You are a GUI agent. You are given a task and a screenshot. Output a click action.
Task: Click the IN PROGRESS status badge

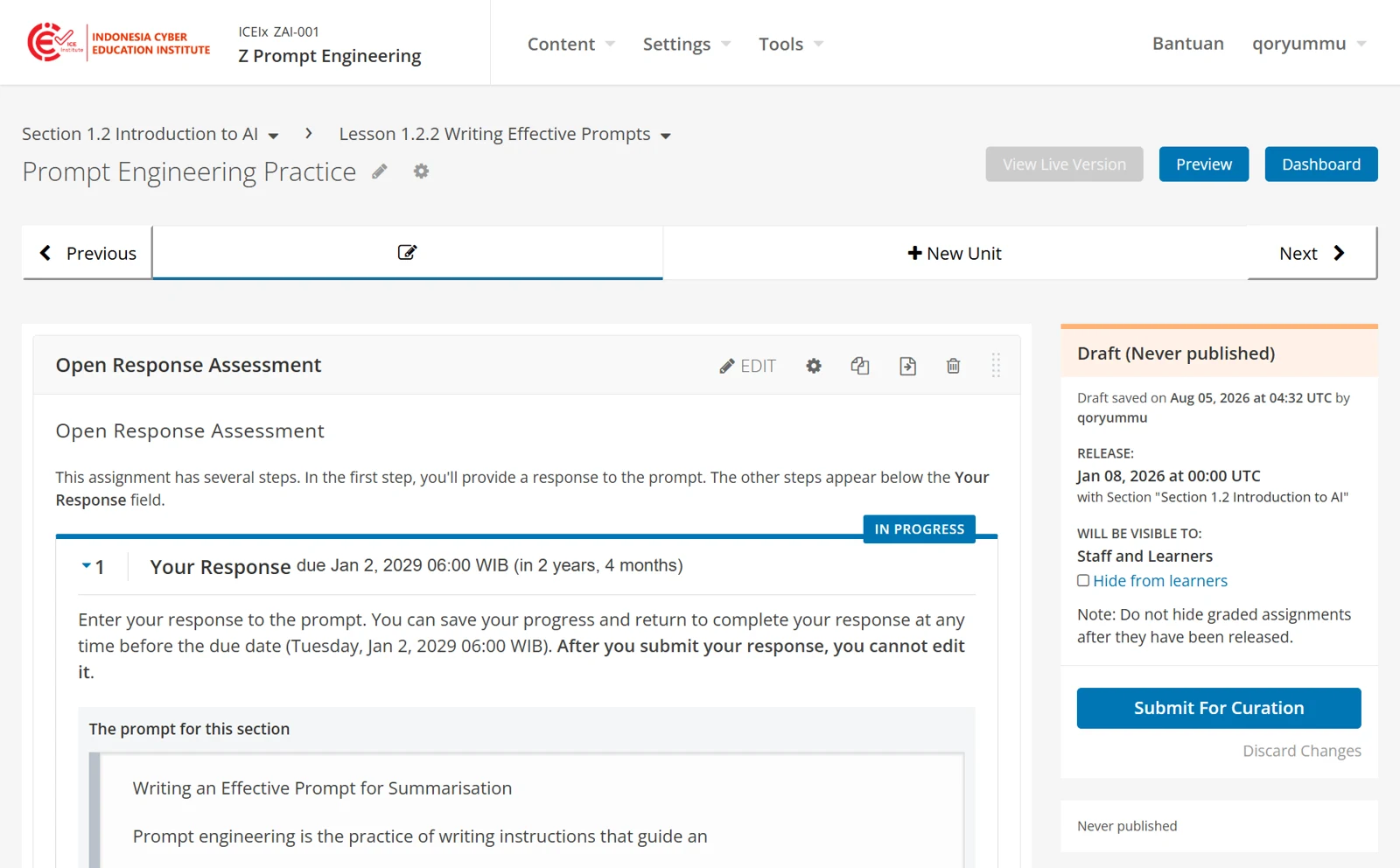(x=919, y=529)
